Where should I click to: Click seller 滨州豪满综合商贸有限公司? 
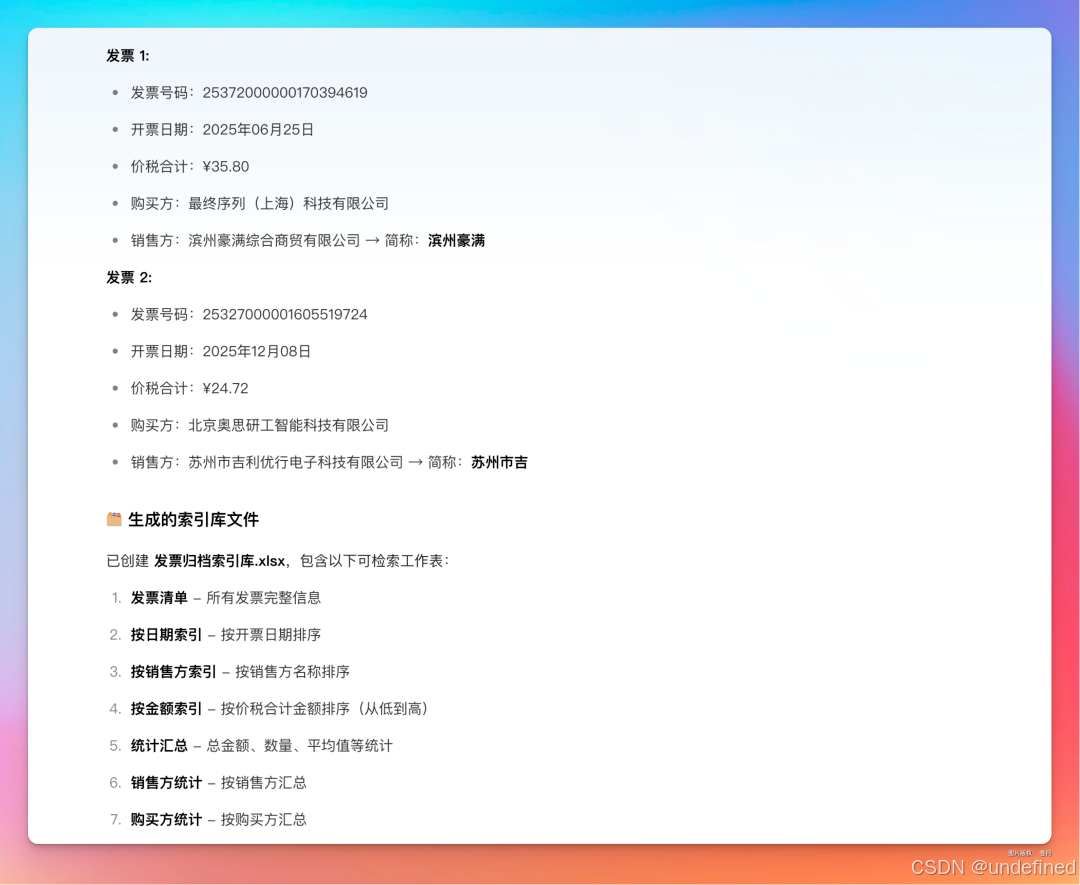pyautogui.click(x=274, y=240)
